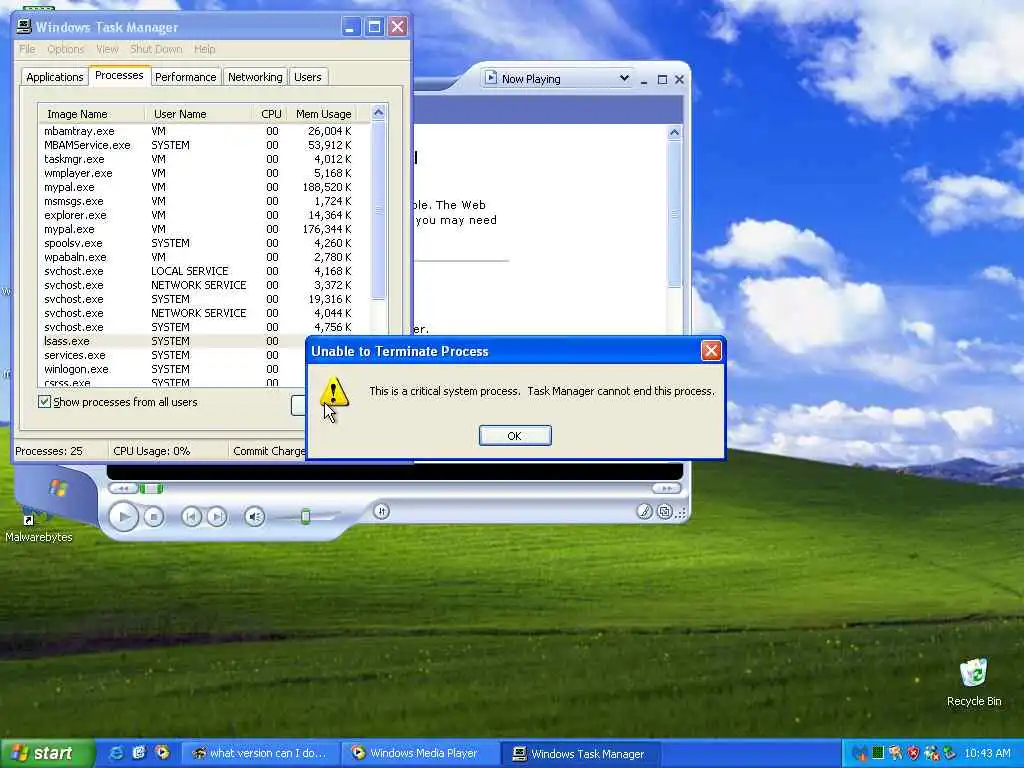Click the Media Player page scroll-up arrow
Image resolution: width=1024 pixels, height=768 pixels.
674,133
